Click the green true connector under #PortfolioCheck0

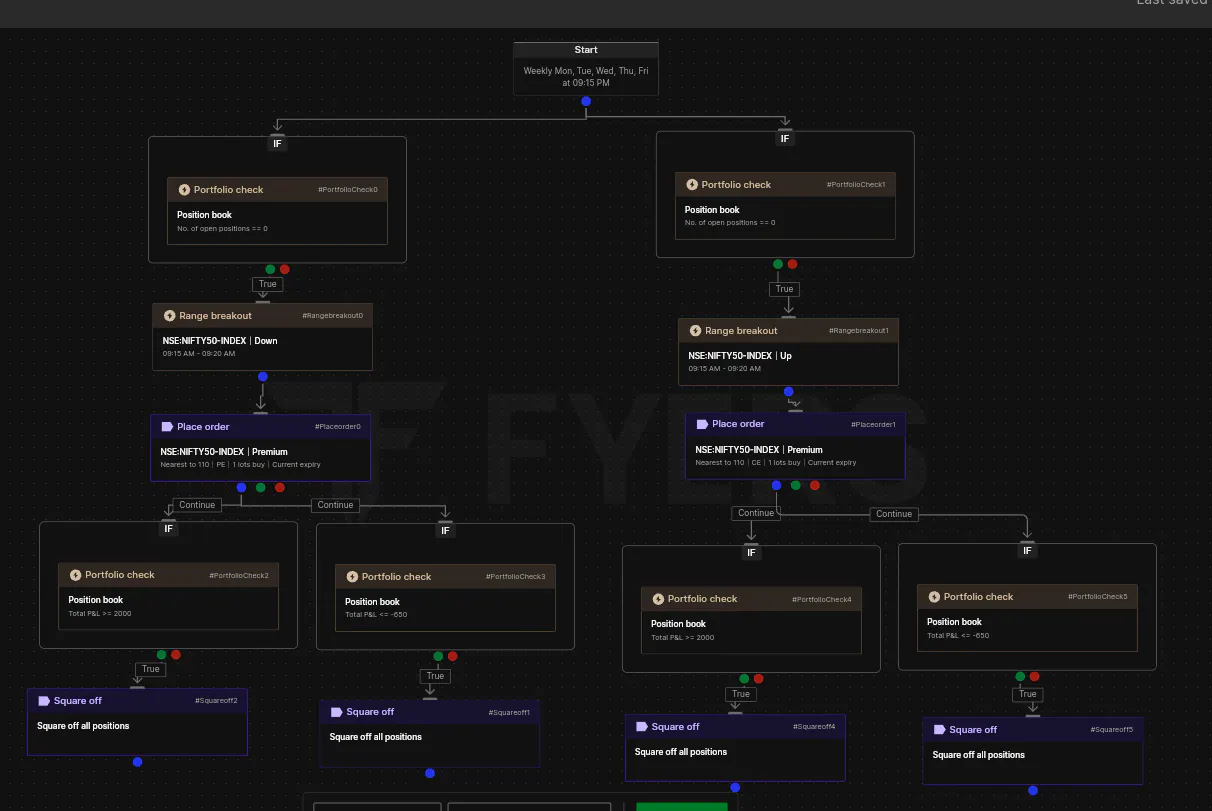tap(270, 269)
